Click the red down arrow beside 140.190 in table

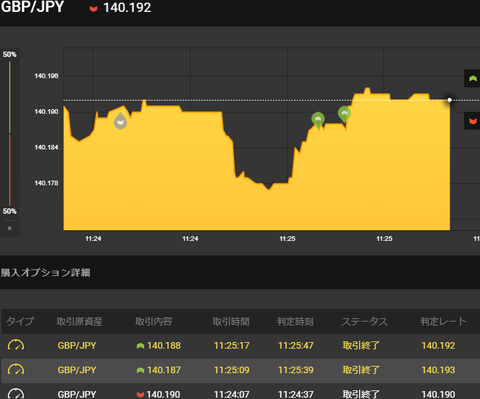[140, 395]
